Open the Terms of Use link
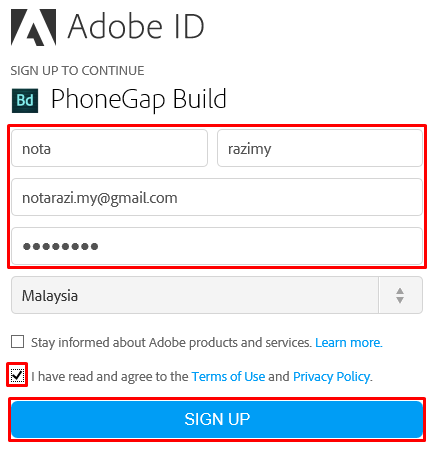Screen dimensions: 434x451 (228, 377)
